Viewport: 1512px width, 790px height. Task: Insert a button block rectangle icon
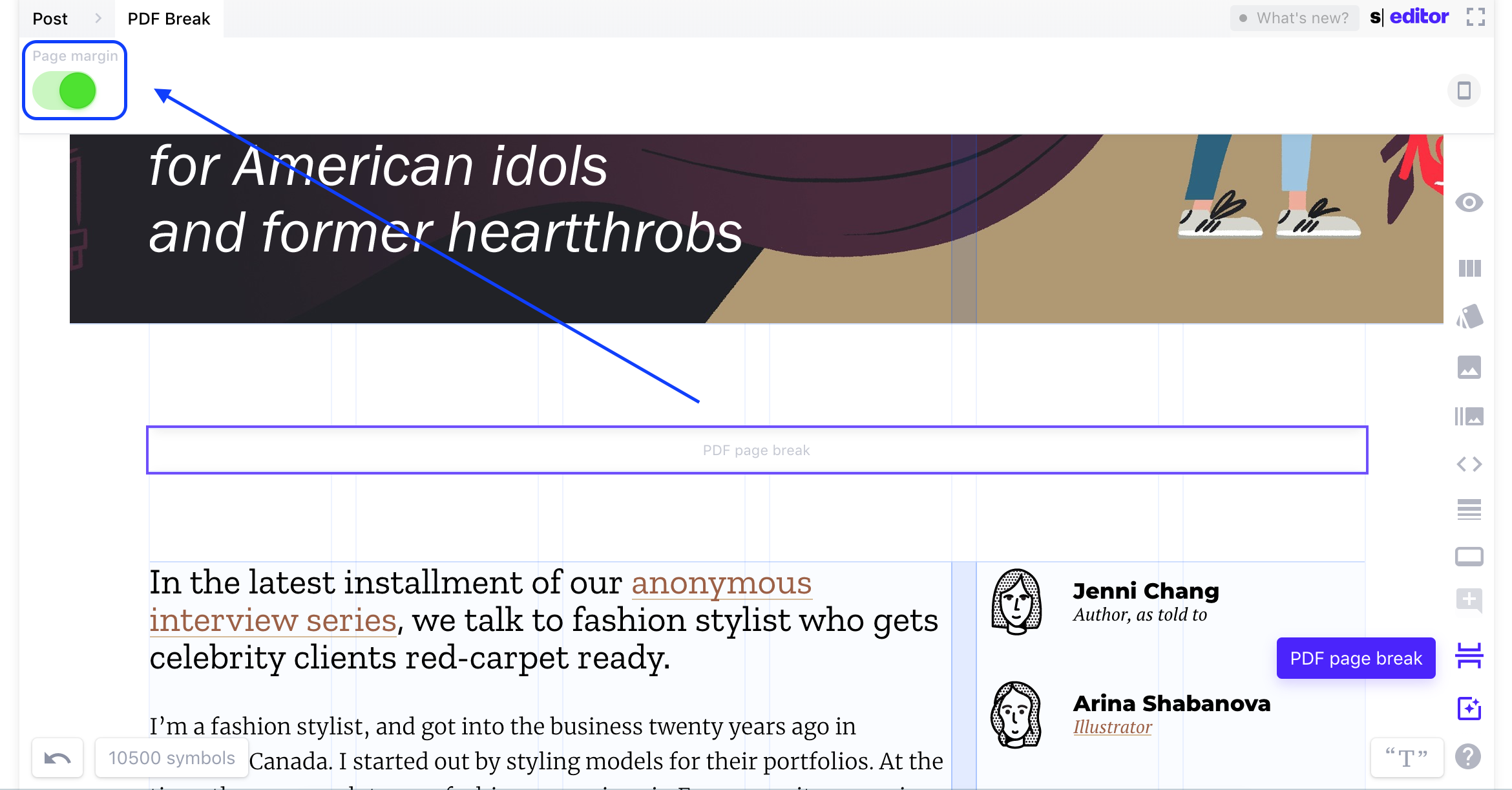1469,557
